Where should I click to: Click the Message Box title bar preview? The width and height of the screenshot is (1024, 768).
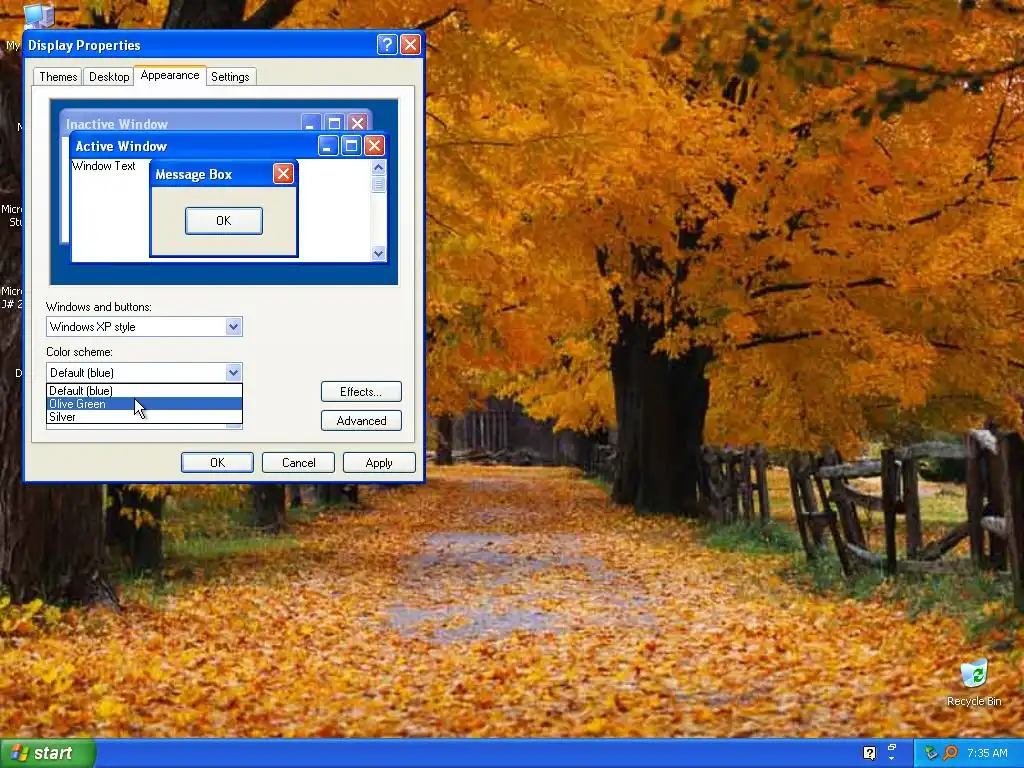223,174
